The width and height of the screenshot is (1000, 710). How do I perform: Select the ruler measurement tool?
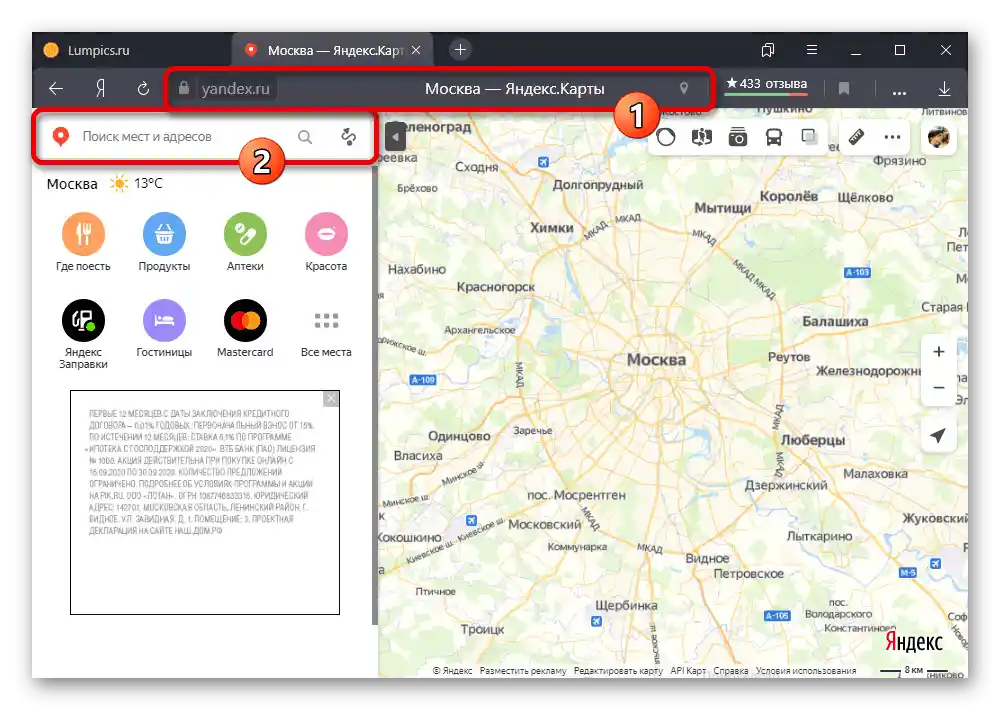pos(856,137)
